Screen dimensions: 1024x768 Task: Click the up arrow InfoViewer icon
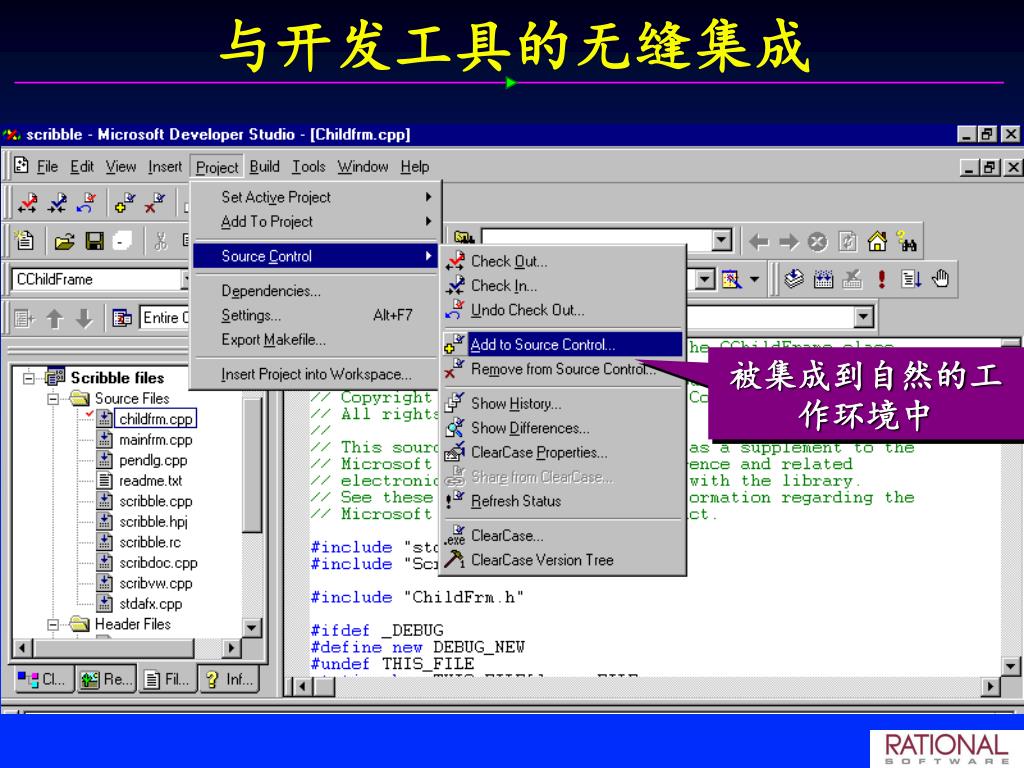(55, 319)
